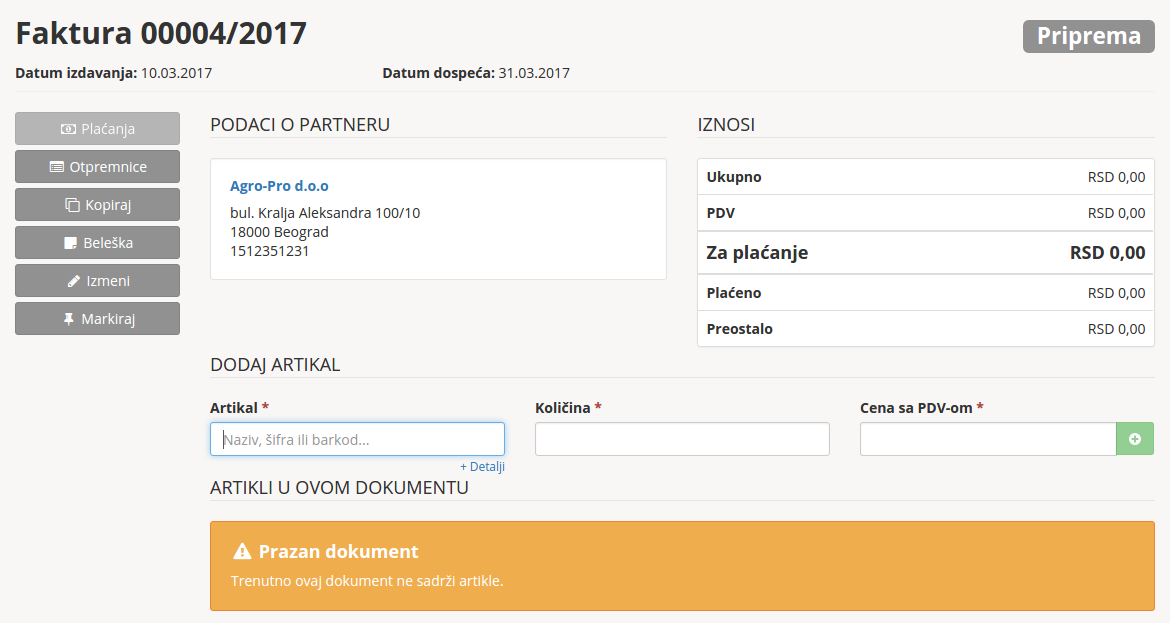Click the Datum izdavanja issue date
This screenshot has height=623, width=1170.
pos(113,73)
